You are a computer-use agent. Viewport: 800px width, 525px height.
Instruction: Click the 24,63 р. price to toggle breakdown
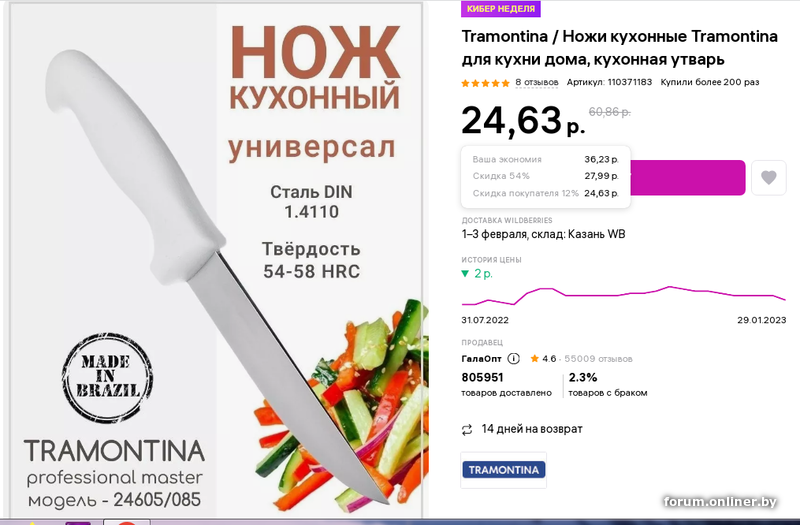coord(523,121)
